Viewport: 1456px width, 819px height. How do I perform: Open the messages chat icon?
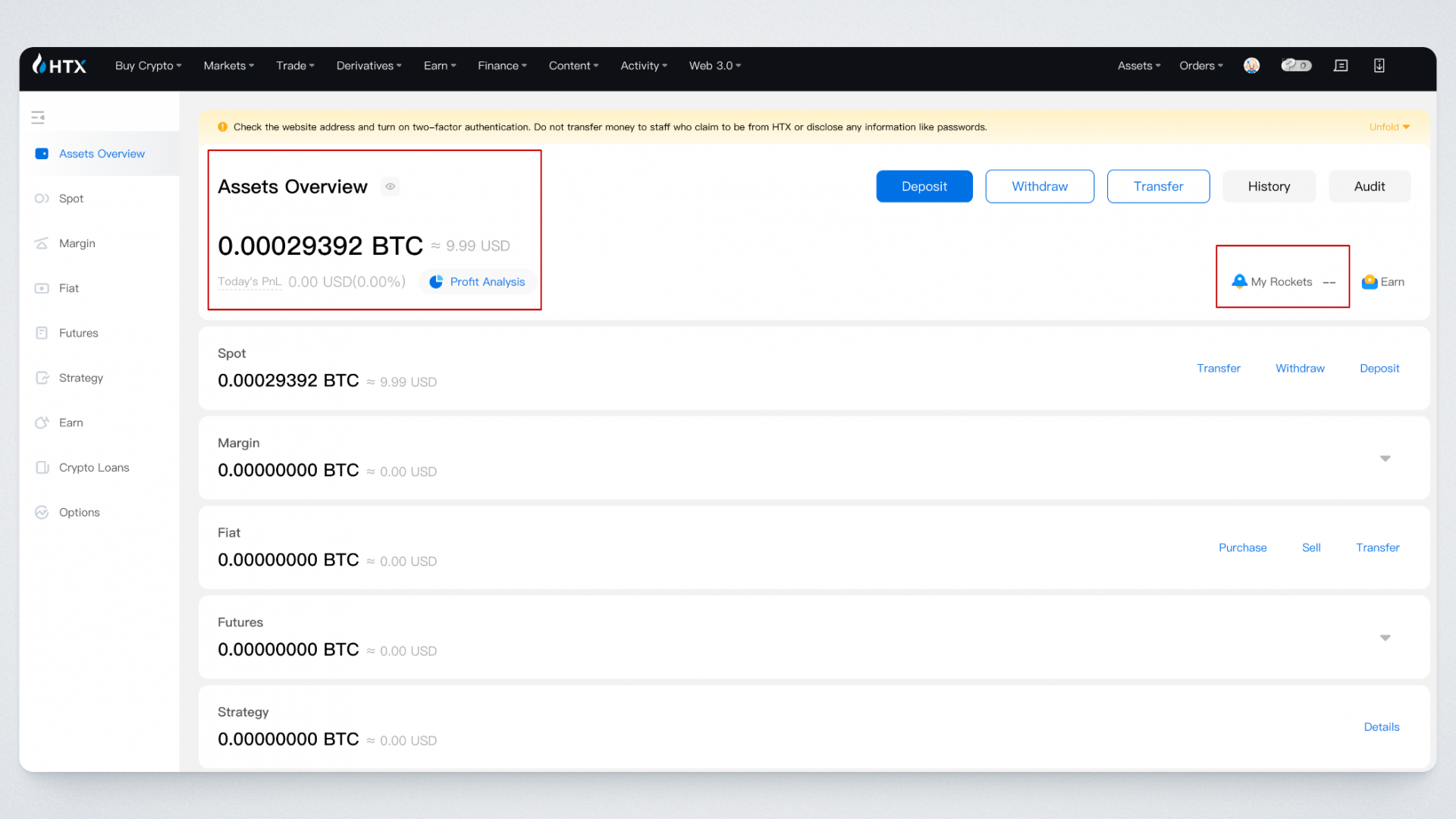(x=1341, y=66)
